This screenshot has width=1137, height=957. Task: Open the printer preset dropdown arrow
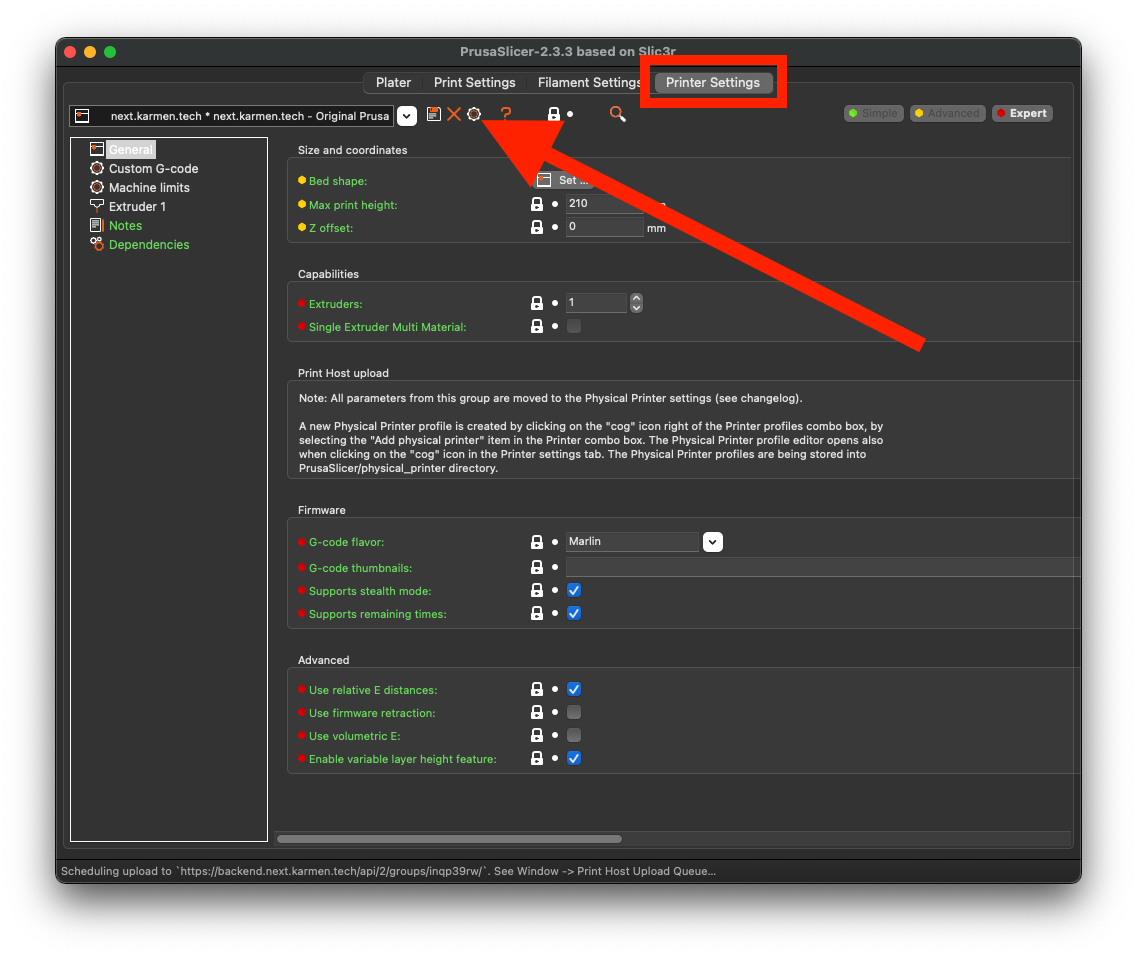pos(407,116)
